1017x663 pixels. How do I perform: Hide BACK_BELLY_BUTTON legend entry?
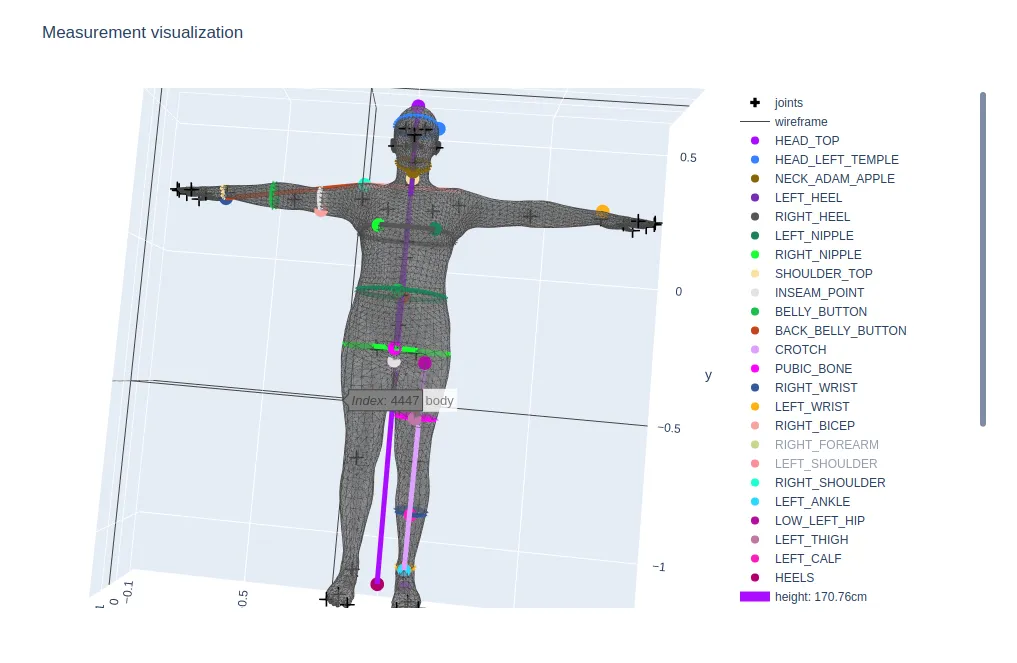840,330
